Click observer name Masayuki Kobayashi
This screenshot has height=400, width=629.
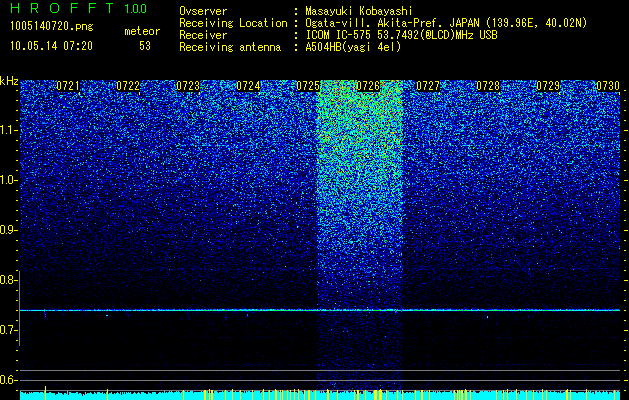click(x=359, y=11)
